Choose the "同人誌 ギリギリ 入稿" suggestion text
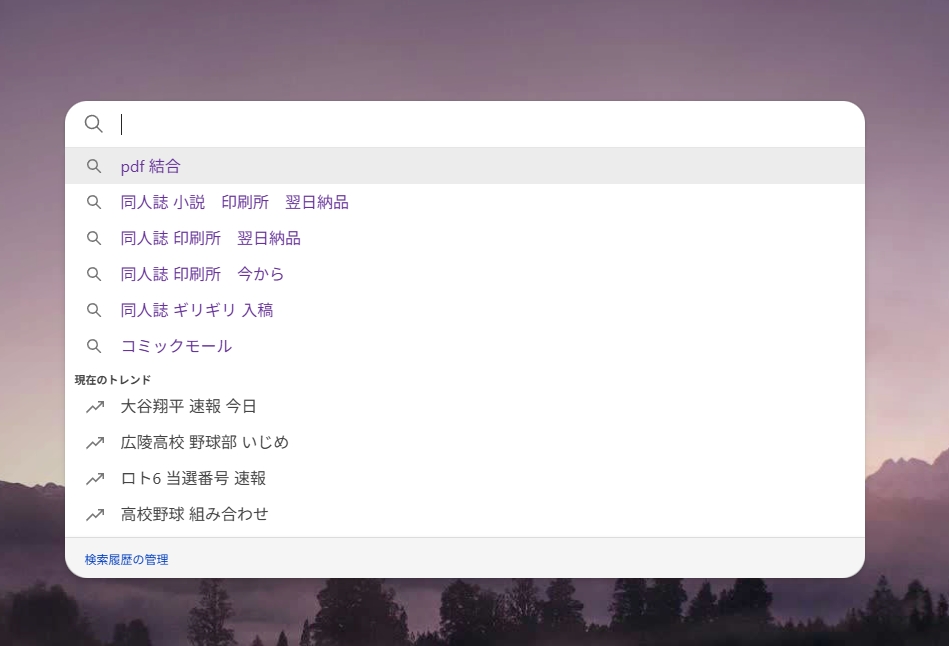 tap(196, 310)
